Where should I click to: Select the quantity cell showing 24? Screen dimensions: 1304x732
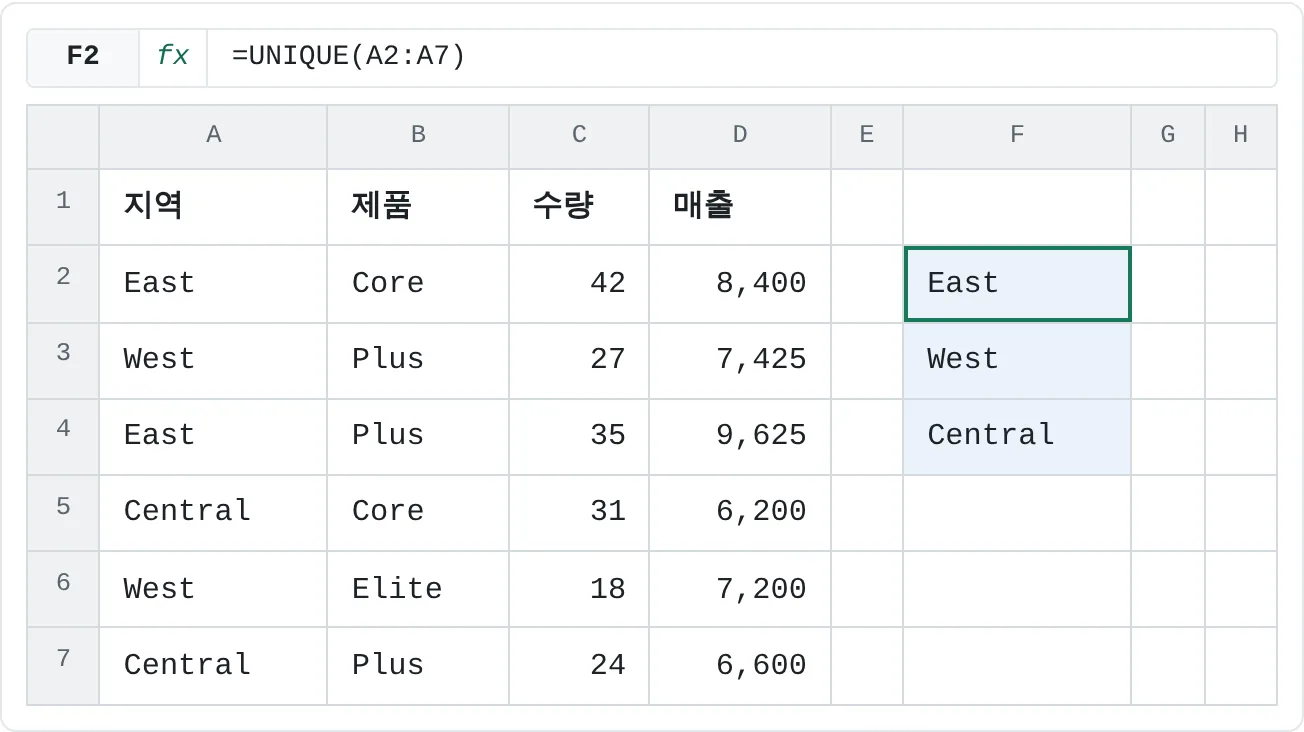coord(579,665)
